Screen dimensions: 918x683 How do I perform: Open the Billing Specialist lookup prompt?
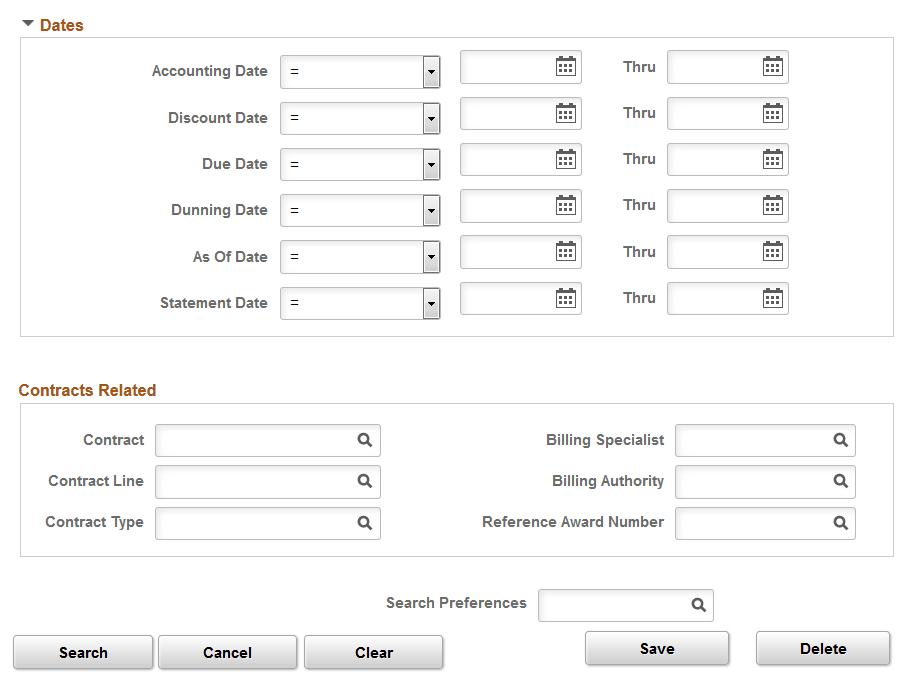coord(841,440)
